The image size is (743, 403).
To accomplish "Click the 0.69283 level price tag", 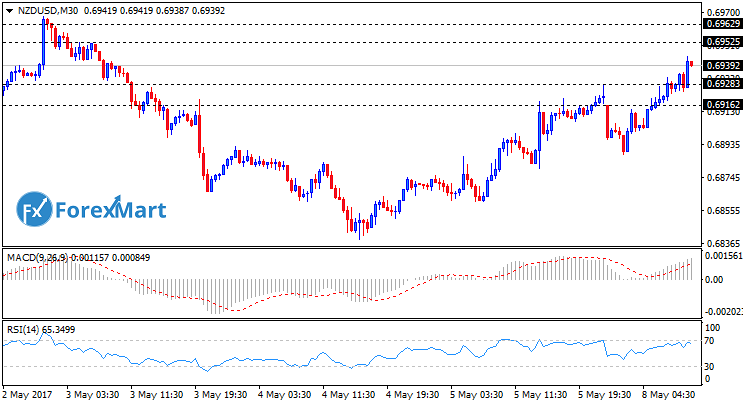I will (x=722, y=84).
